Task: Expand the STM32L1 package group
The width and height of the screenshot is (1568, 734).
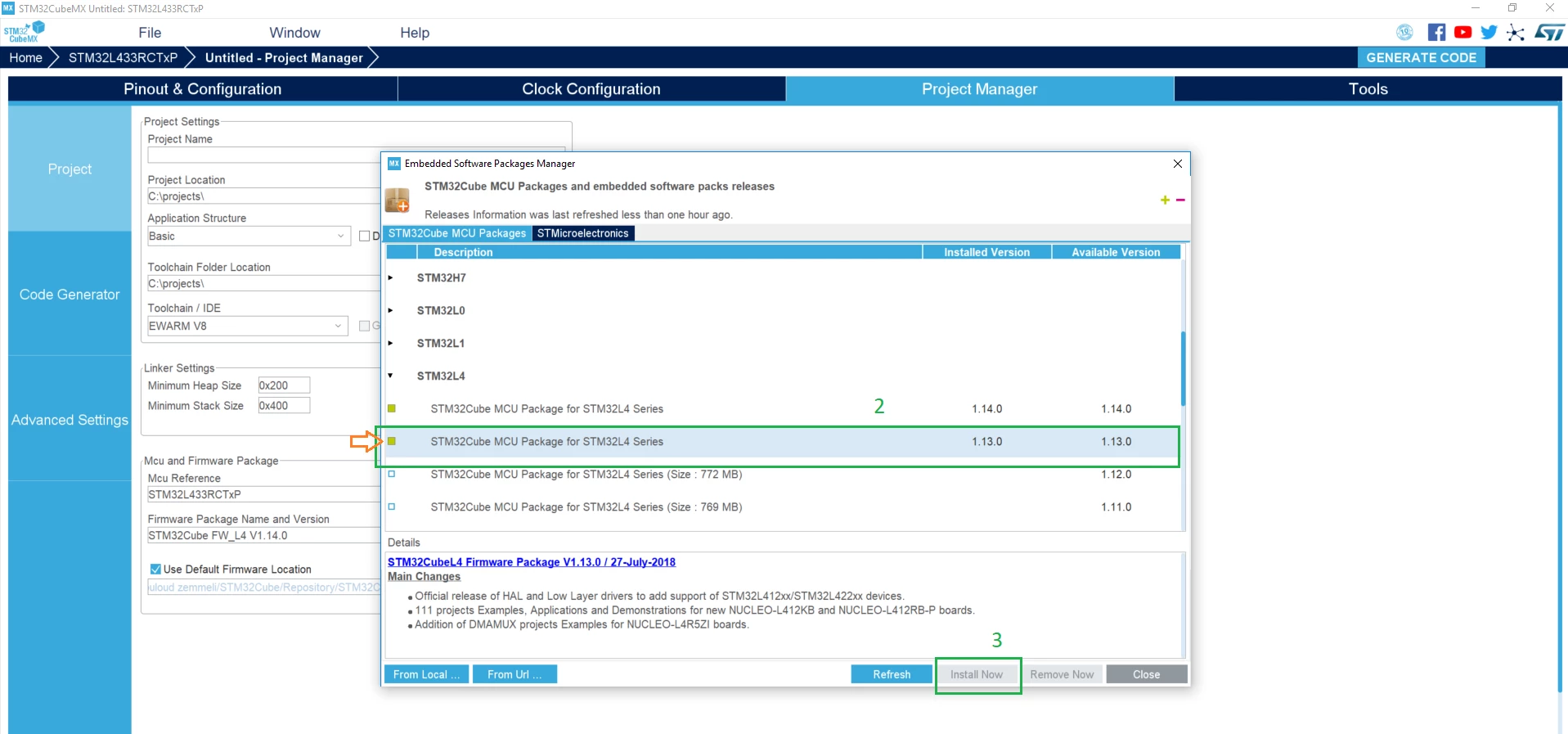Action: [391, 343]
